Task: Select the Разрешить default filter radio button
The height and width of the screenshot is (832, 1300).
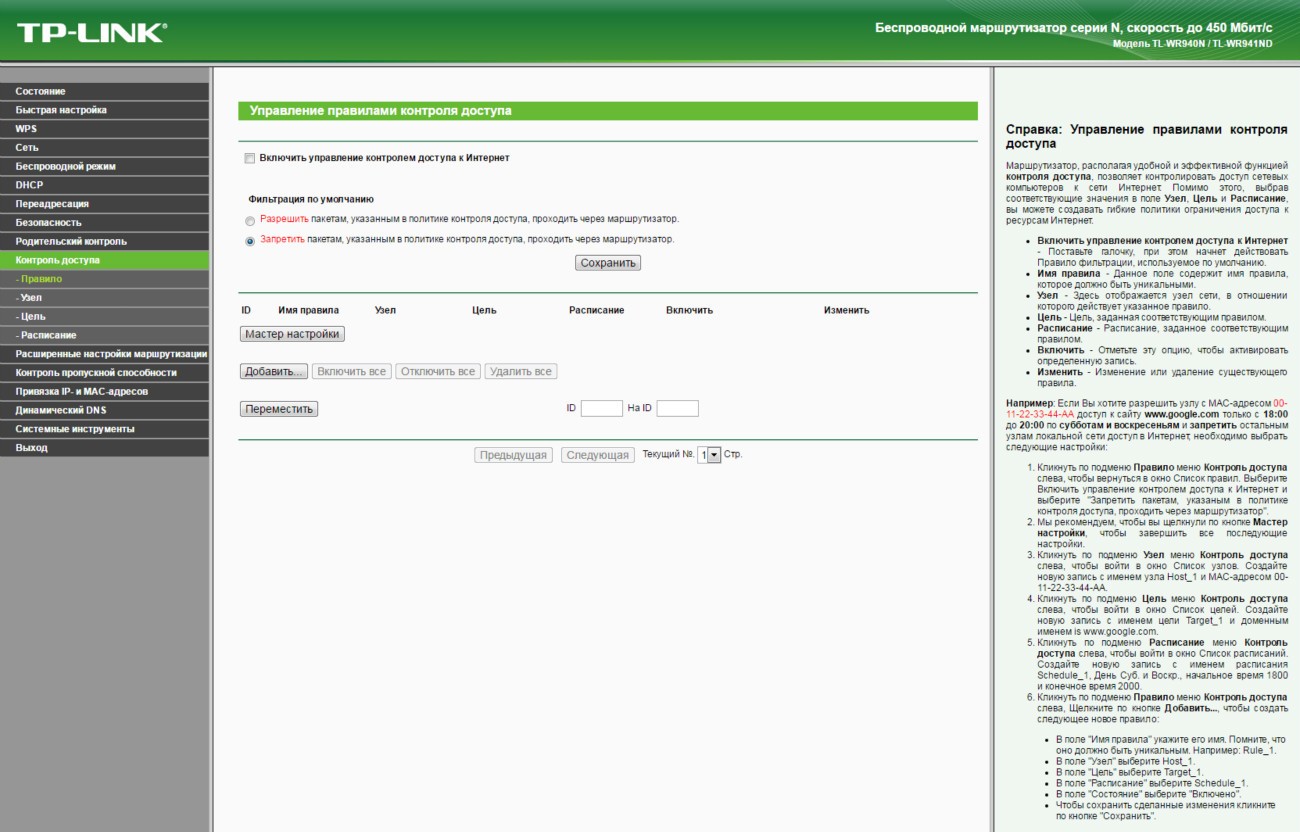Action: (250, 220)
